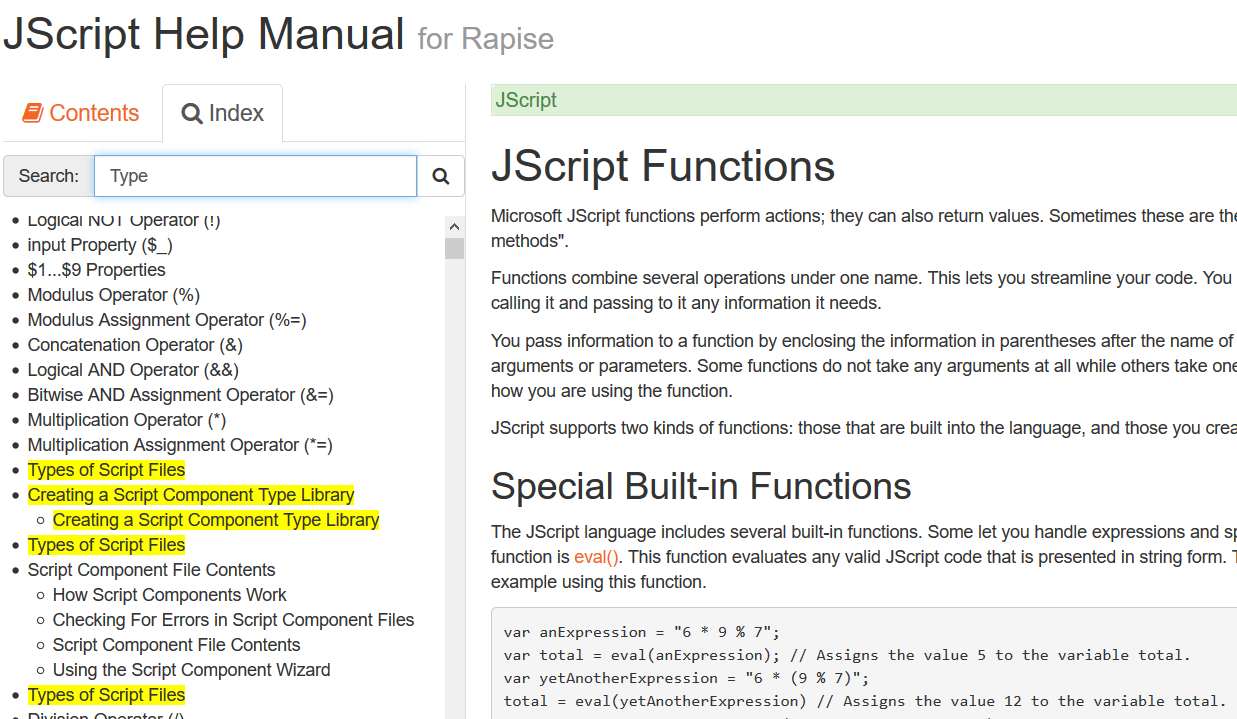Go to Multiplication Operator (*) topic
Viewport: 1237px width, 719px height.
point(127,420)
